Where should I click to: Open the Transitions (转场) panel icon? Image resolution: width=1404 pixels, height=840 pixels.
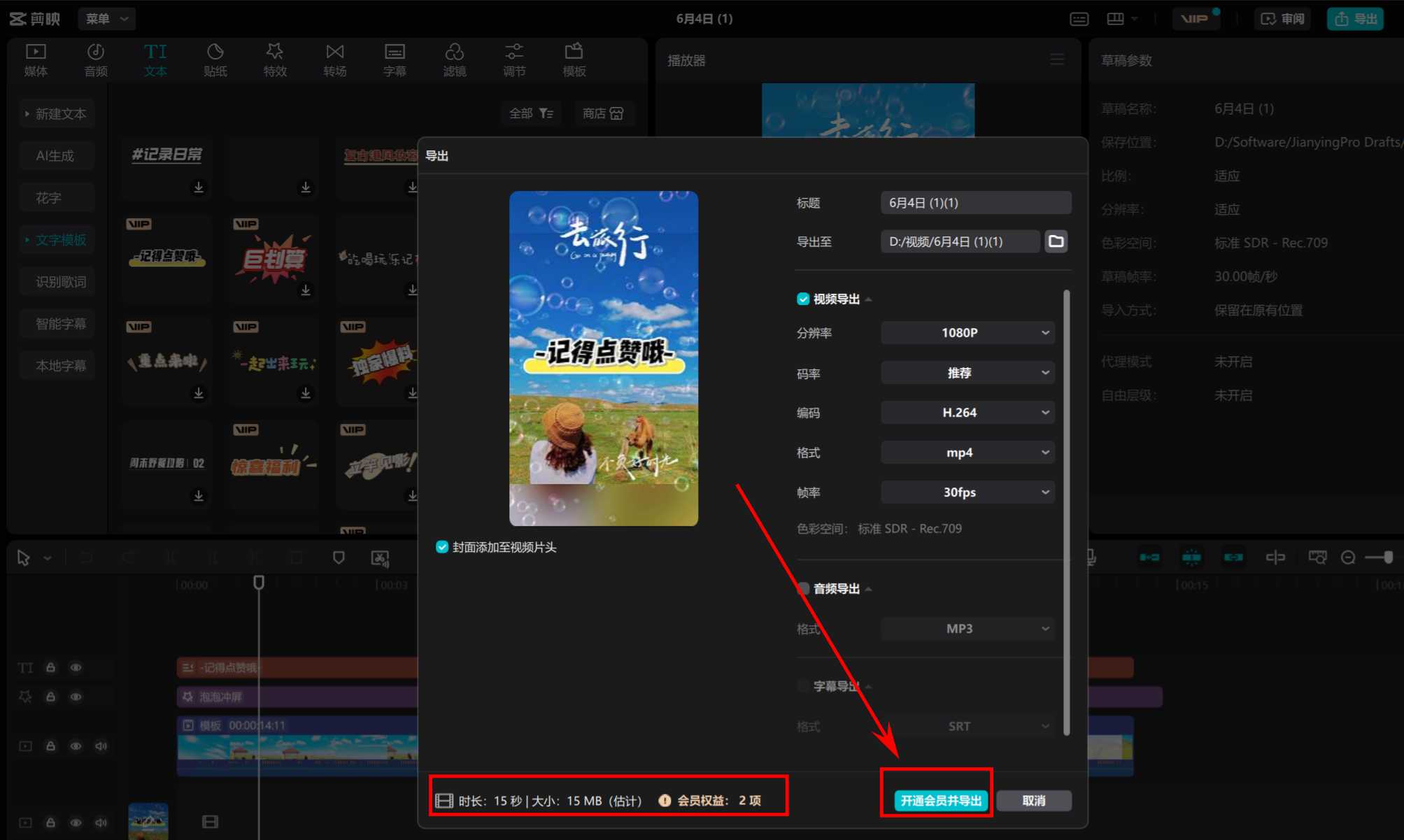coord(335,59)
